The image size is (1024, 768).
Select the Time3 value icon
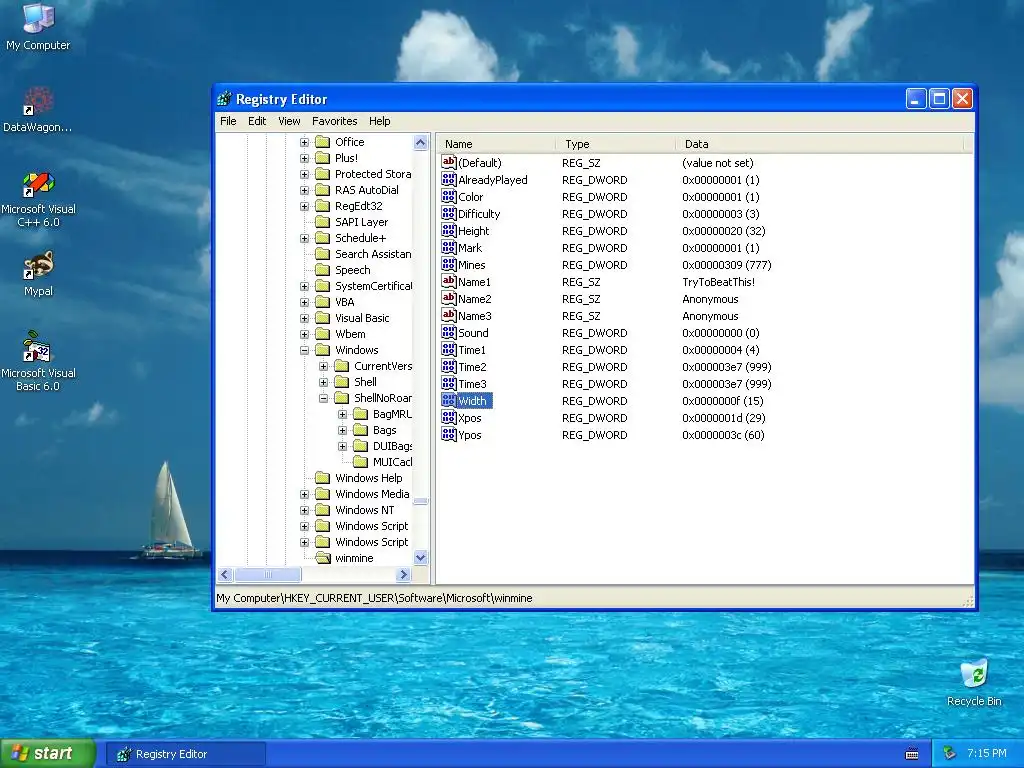449,383
